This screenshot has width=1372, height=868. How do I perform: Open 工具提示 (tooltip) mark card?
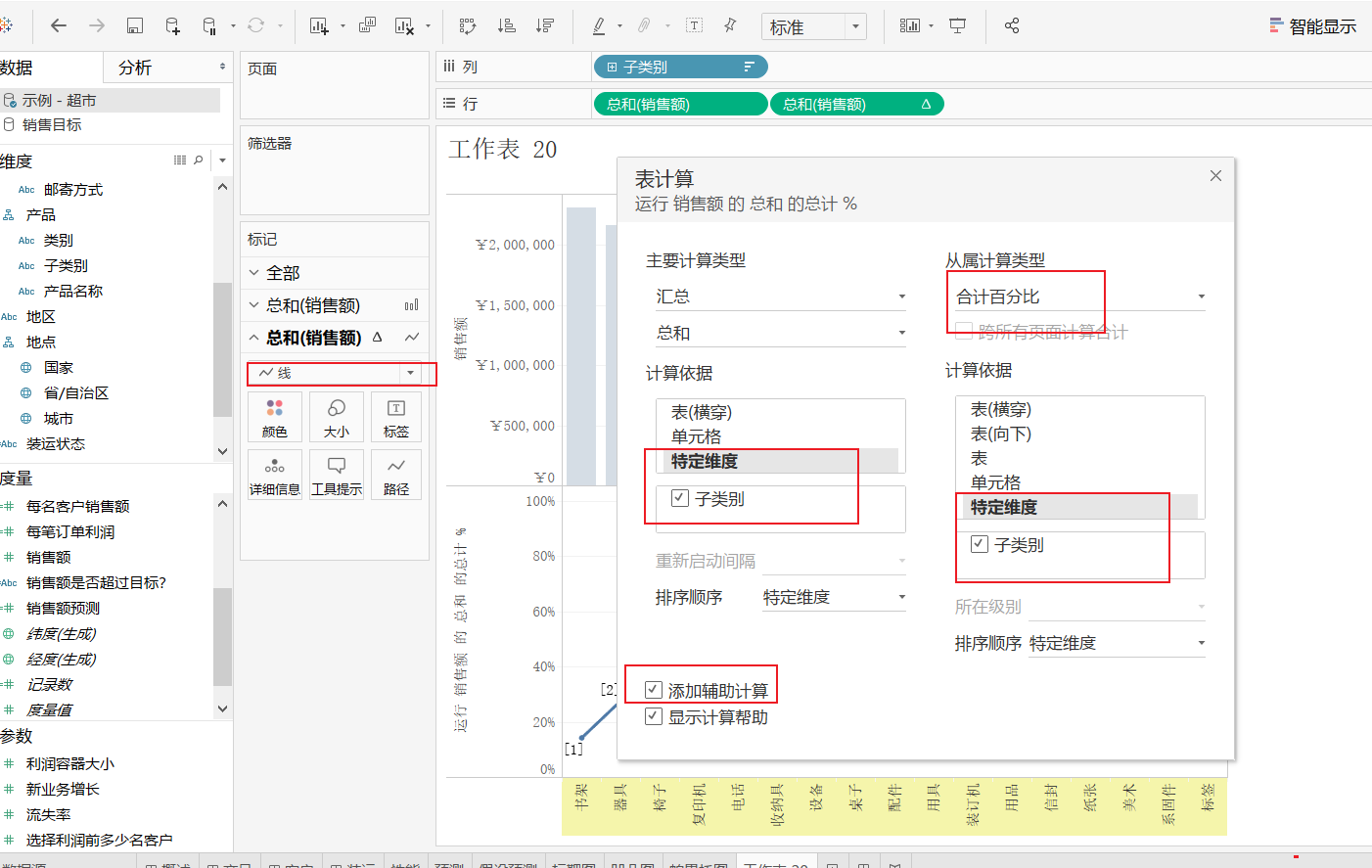(336, 475)
